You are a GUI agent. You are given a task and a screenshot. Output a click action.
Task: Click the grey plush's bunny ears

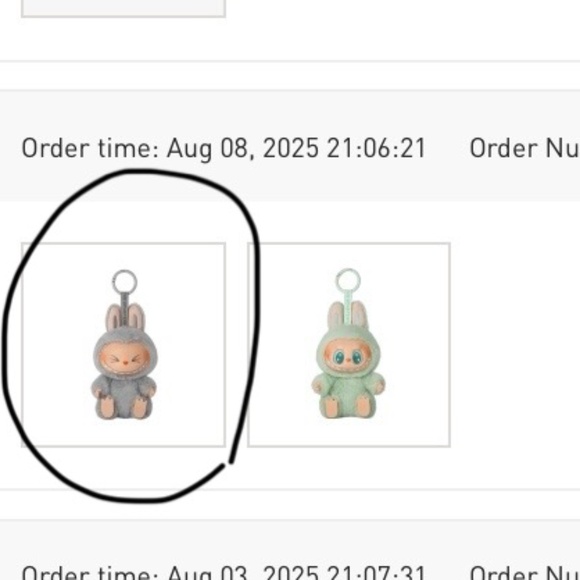pyautogui.click(x=125, y=317)
